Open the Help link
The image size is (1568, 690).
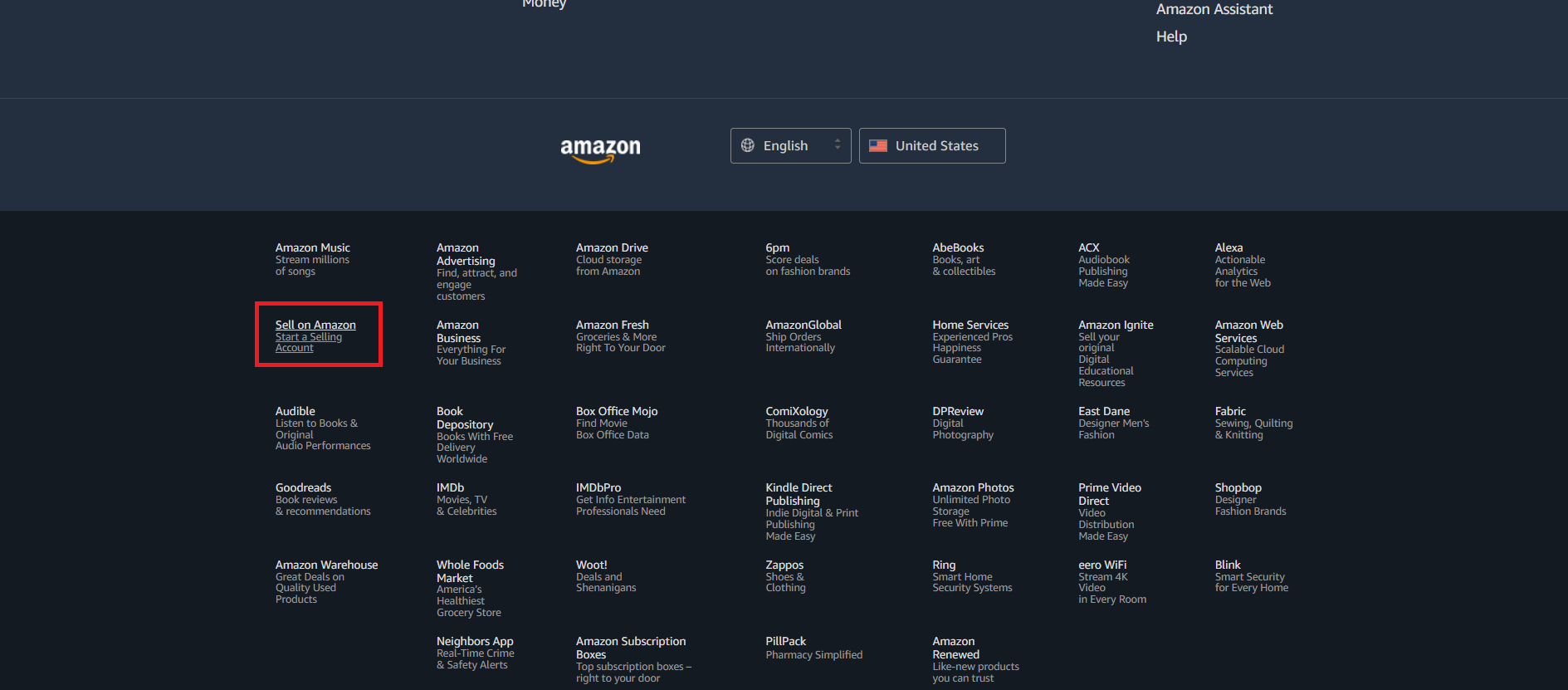point(1171,37)
